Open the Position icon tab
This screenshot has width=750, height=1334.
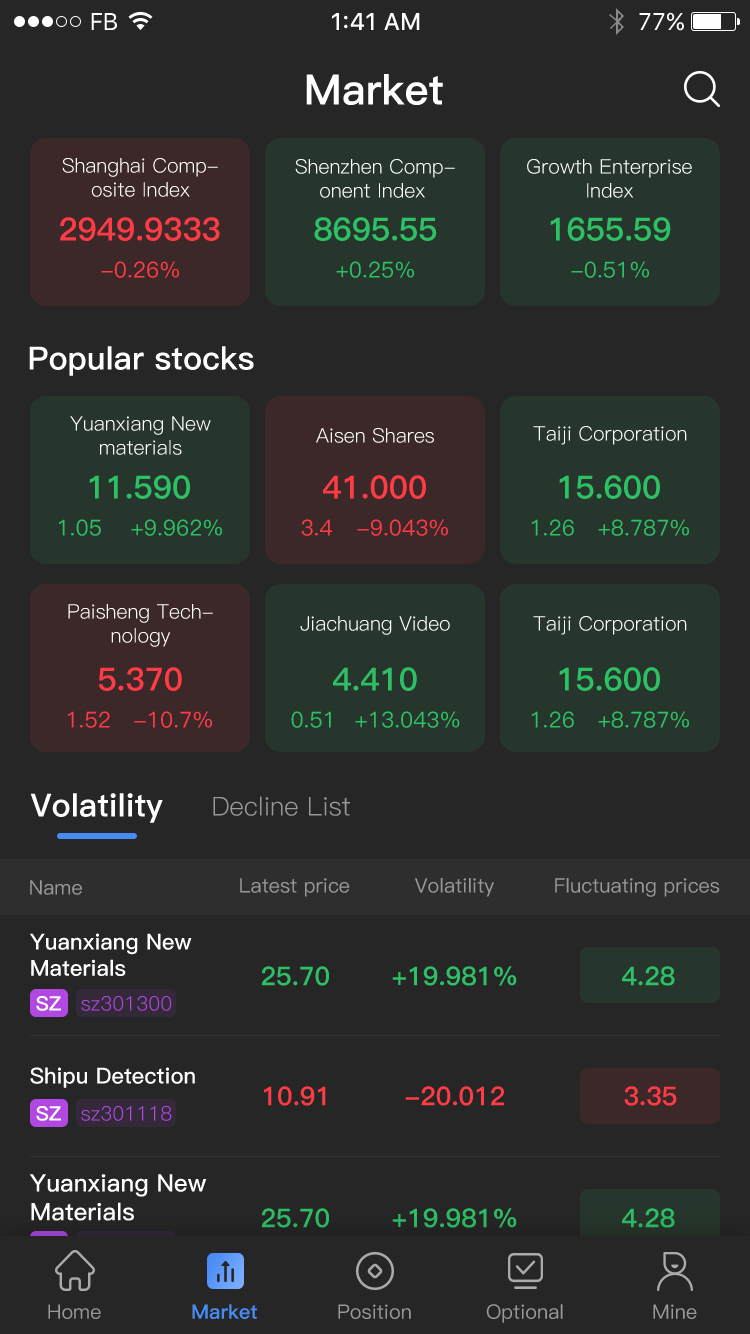[375, 1272]
